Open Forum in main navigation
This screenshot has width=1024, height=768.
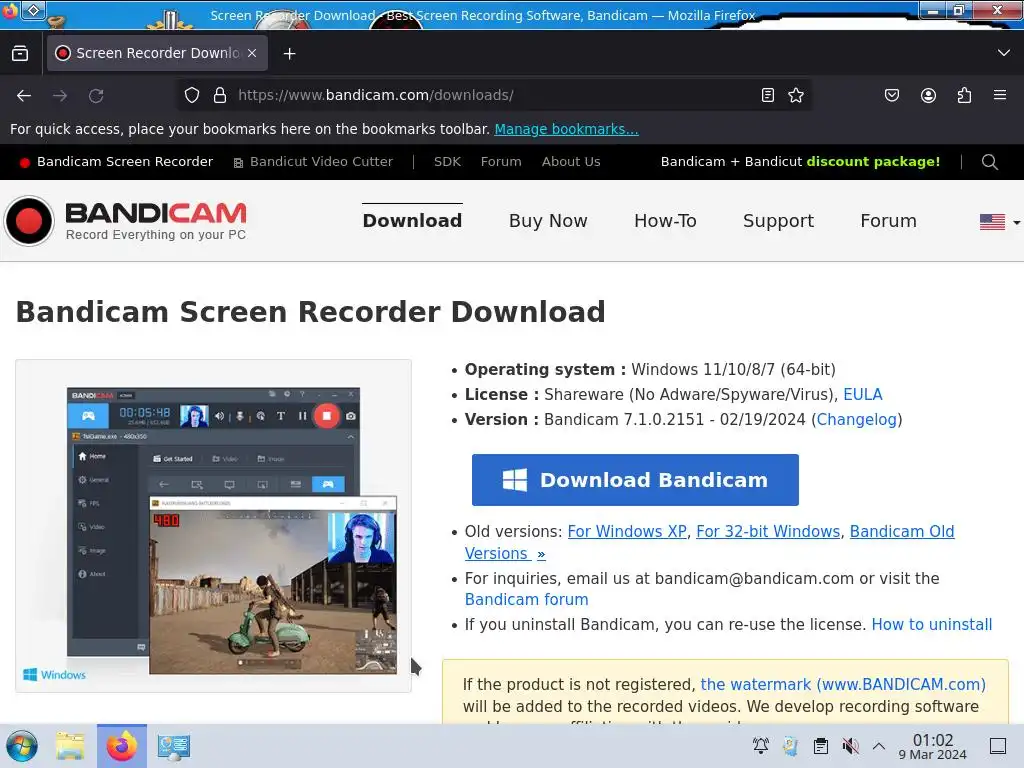click(x=888, y=221)
